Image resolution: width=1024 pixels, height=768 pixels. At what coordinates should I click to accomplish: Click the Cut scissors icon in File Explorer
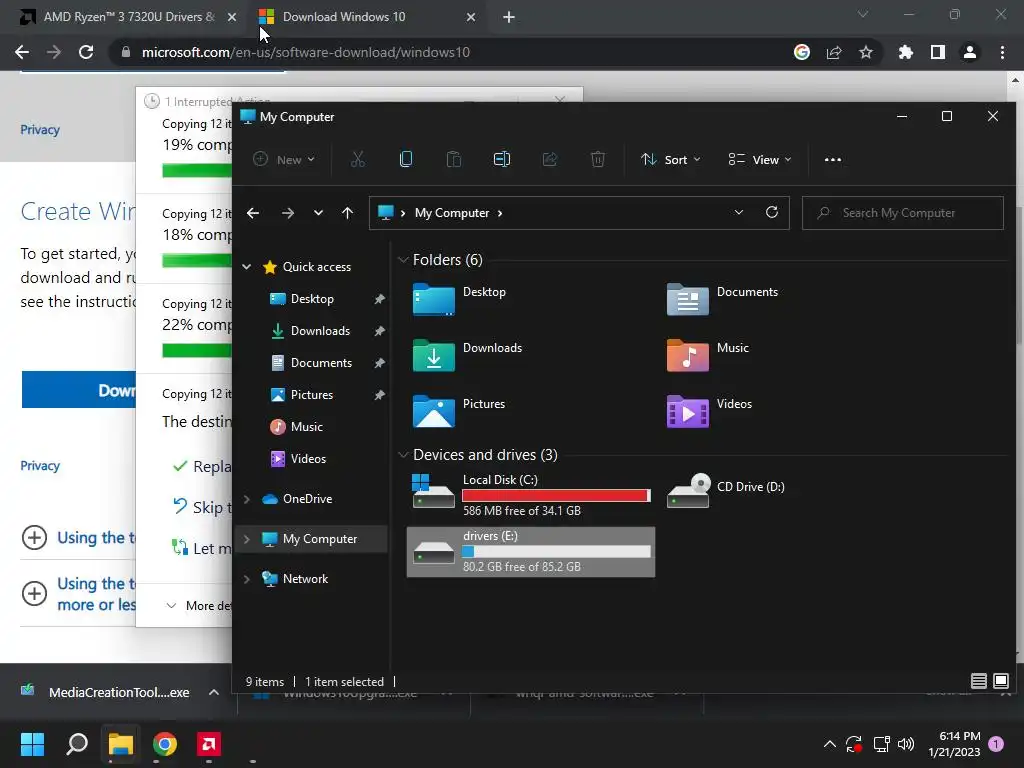tap(357, 159)
